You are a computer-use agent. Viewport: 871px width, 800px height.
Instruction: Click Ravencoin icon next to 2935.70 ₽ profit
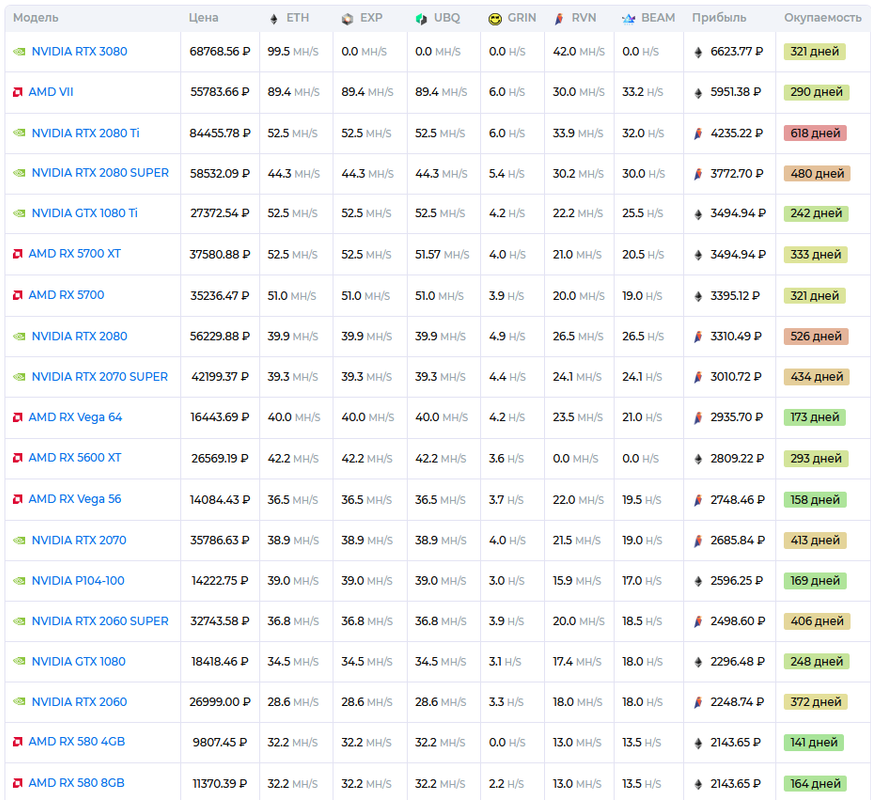[698, 418]
